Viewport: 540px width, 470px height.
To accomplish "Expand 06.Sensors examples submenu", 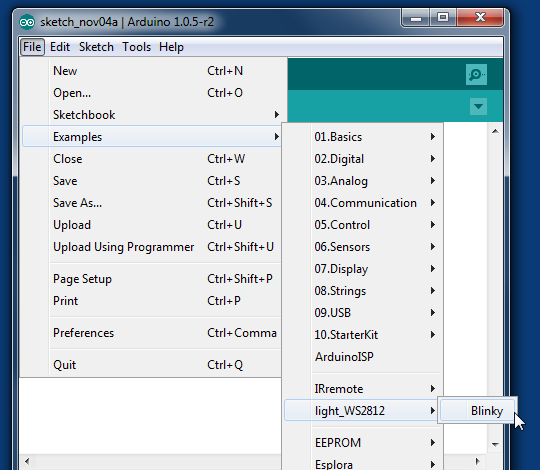I will [x=363, y=247].
